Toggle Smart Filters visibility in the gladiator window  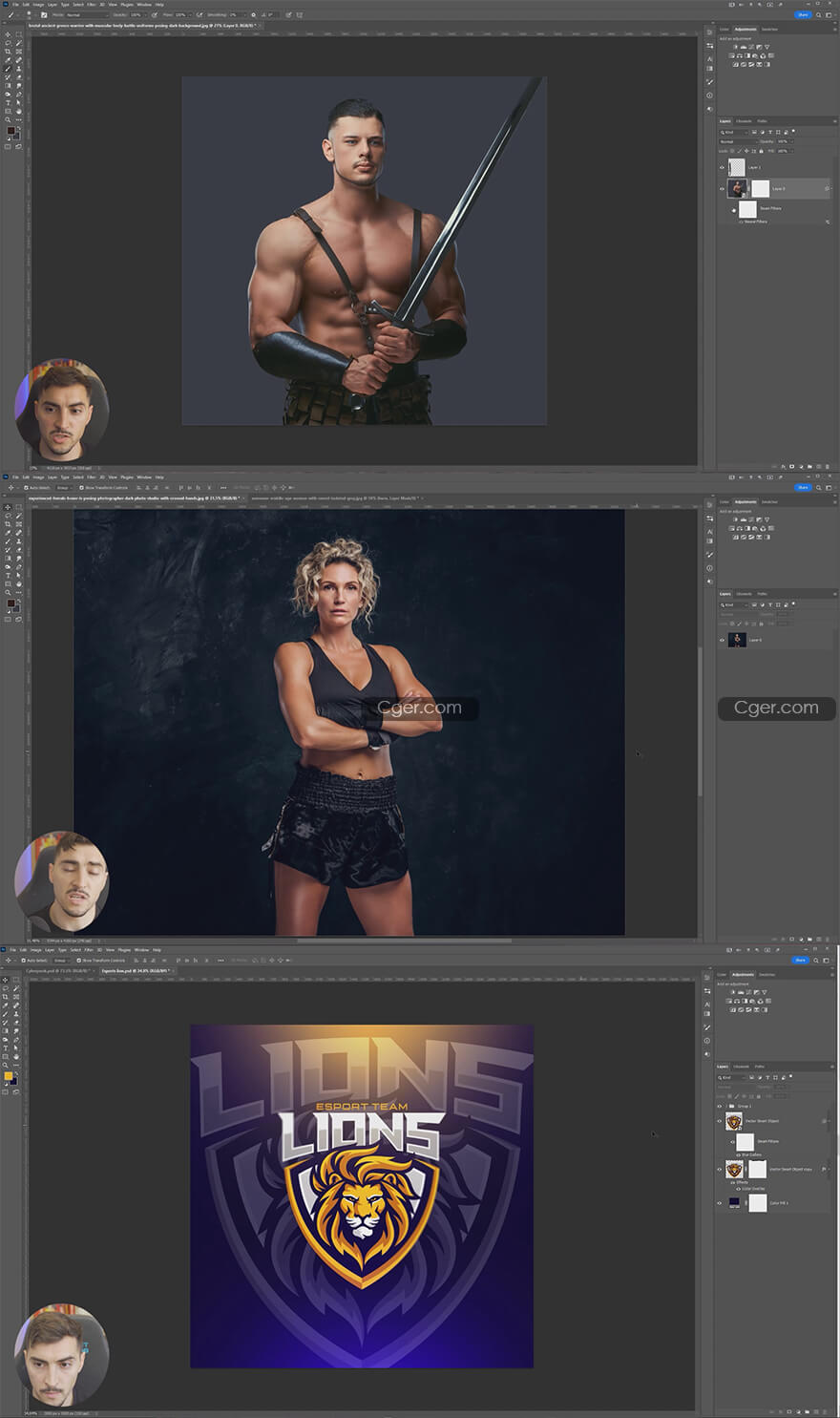tap(734, 209)
